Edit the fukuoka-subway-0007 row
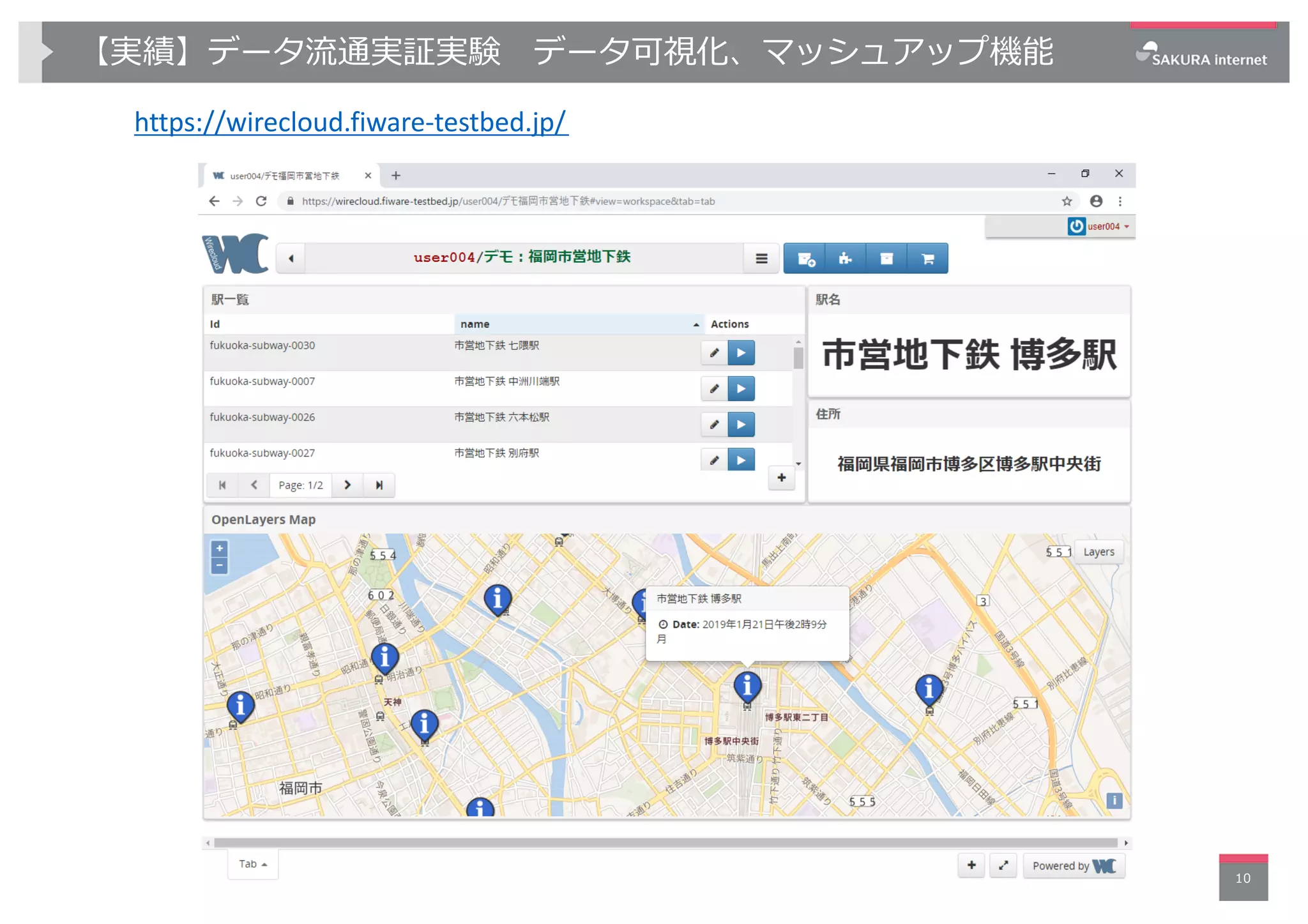 [714, 388]
